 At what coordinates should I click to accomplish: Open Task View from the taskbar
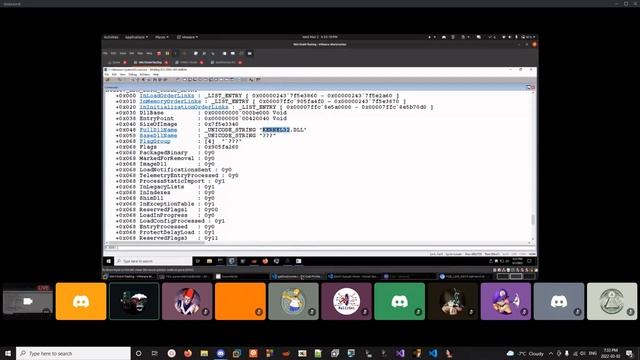(155, 353)
